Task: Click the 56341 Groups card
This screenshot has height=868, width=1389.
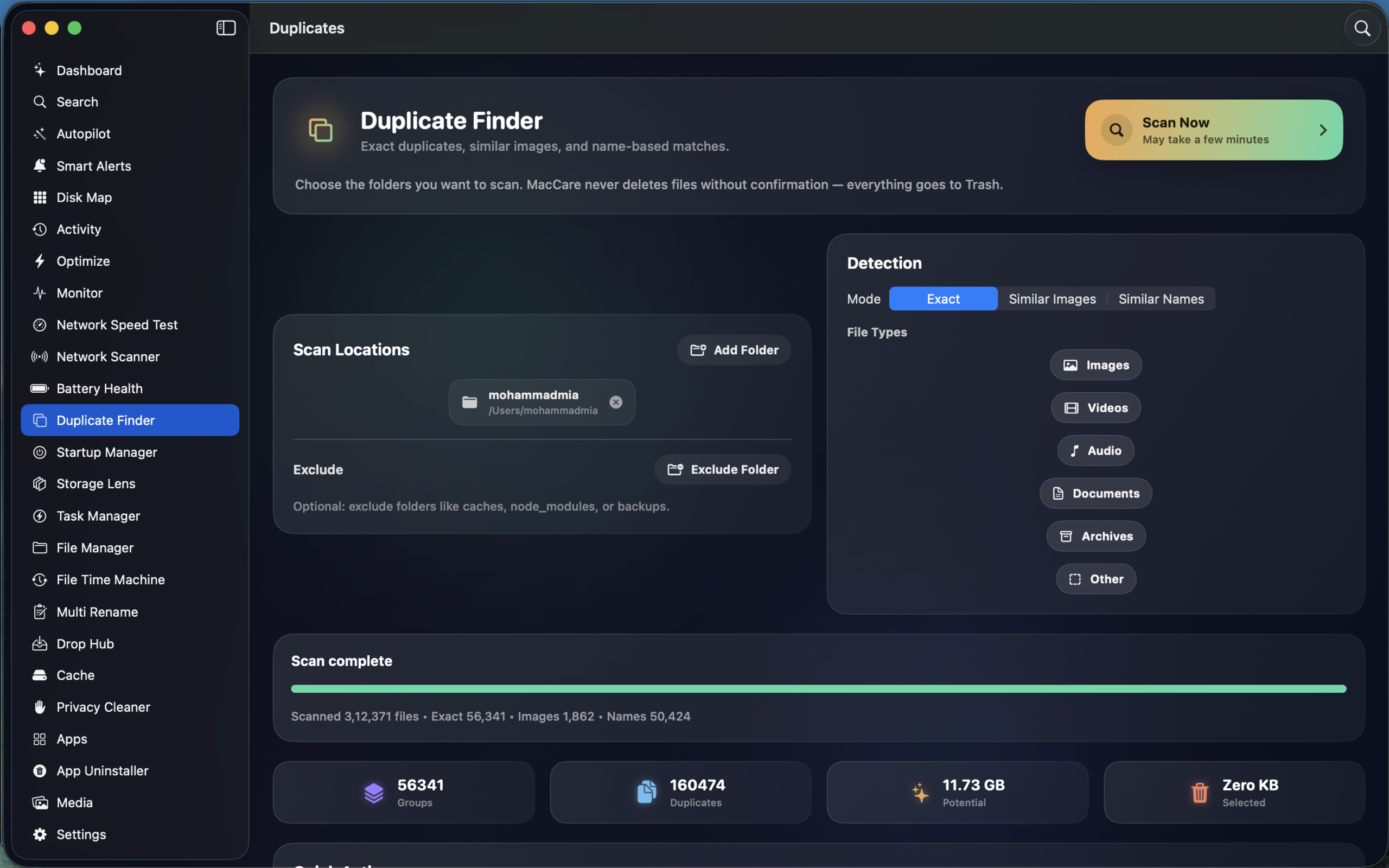Action: pos(404,792)
